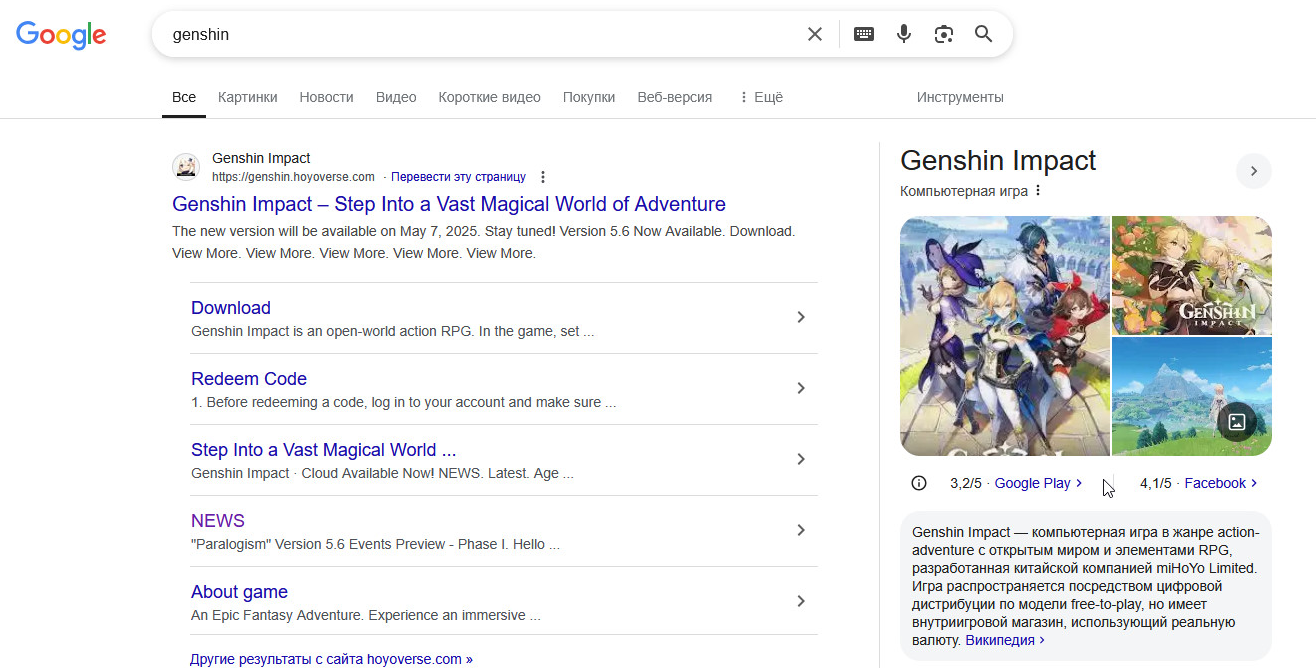Click the Компьютерная игра subtitle

(x=964, y=190)
